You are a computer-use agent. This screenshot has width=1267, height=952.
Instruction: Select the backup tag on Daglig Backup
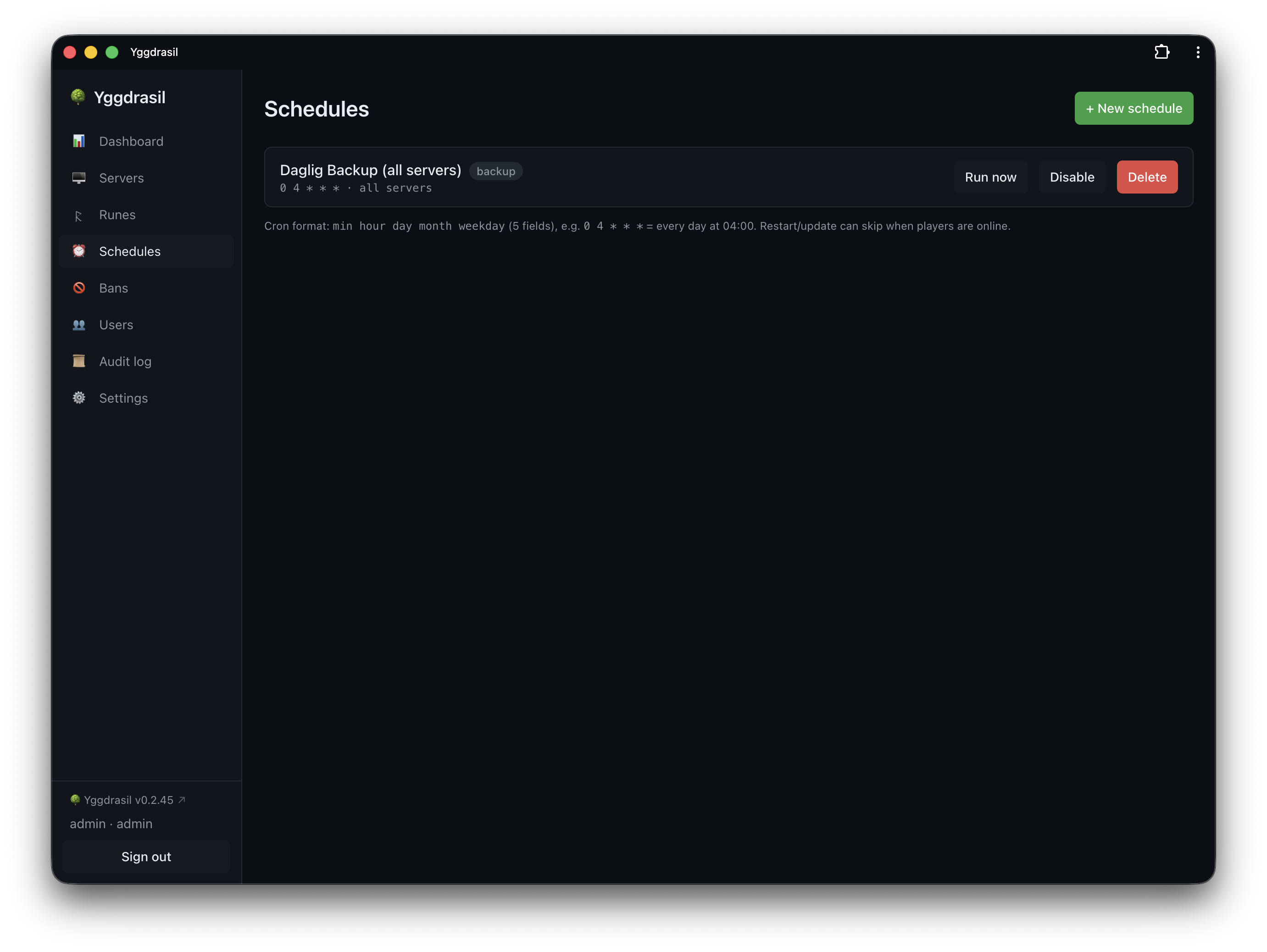click(495, 171)
